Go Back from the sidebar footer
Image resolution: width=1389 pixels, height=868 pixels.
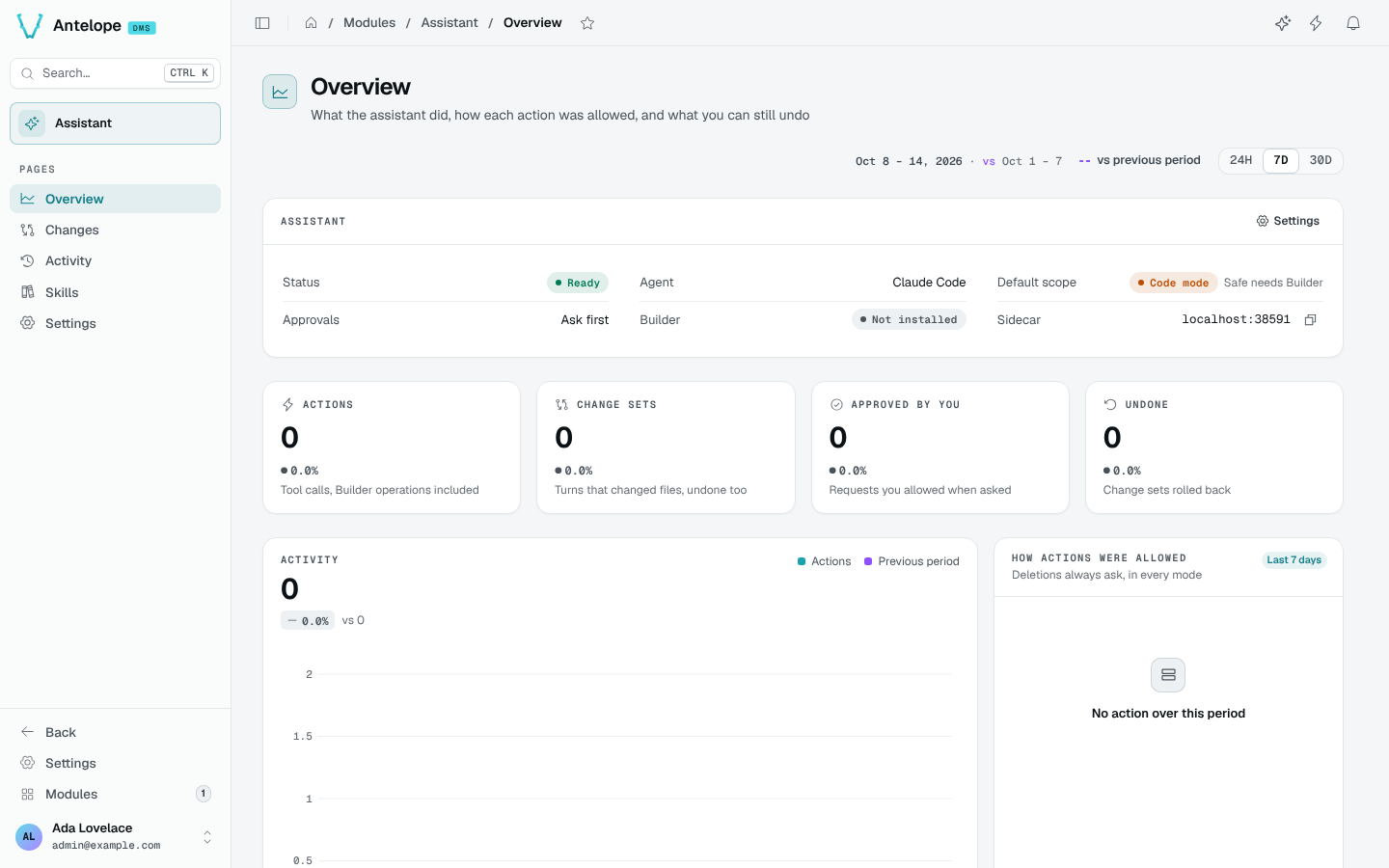(115, 732)
